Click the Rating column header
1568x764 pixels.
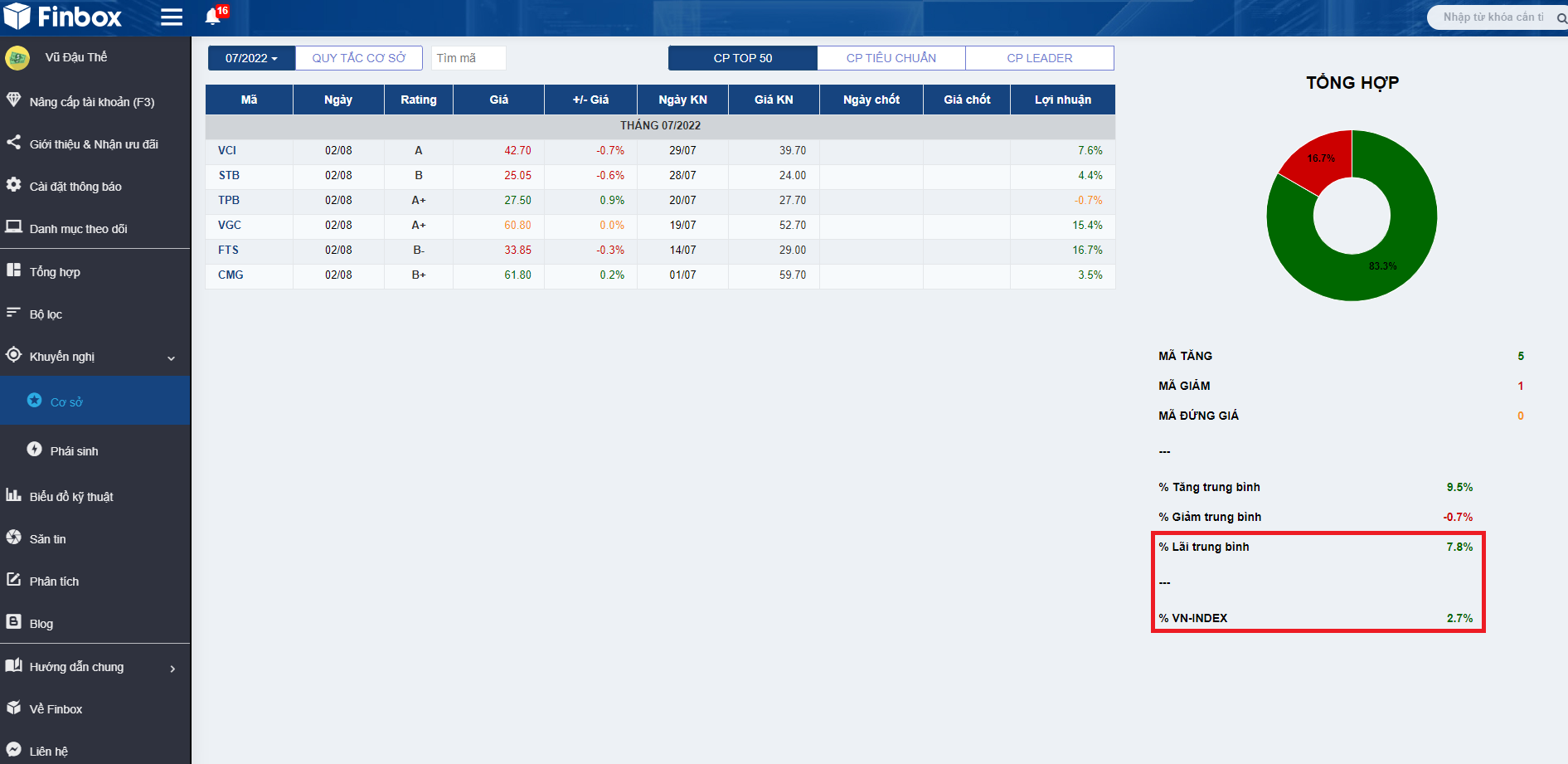point(419,100)
